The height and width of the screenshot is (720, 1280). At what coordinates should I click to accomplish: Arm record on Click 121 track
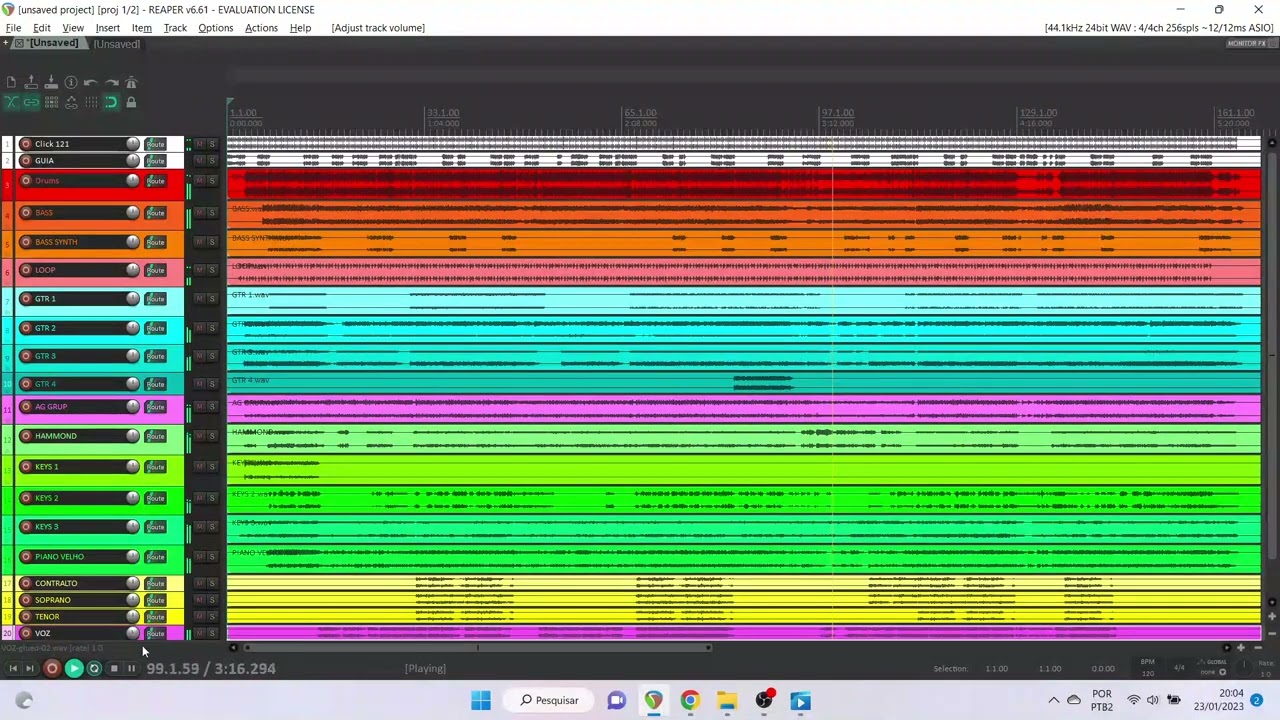26,144
